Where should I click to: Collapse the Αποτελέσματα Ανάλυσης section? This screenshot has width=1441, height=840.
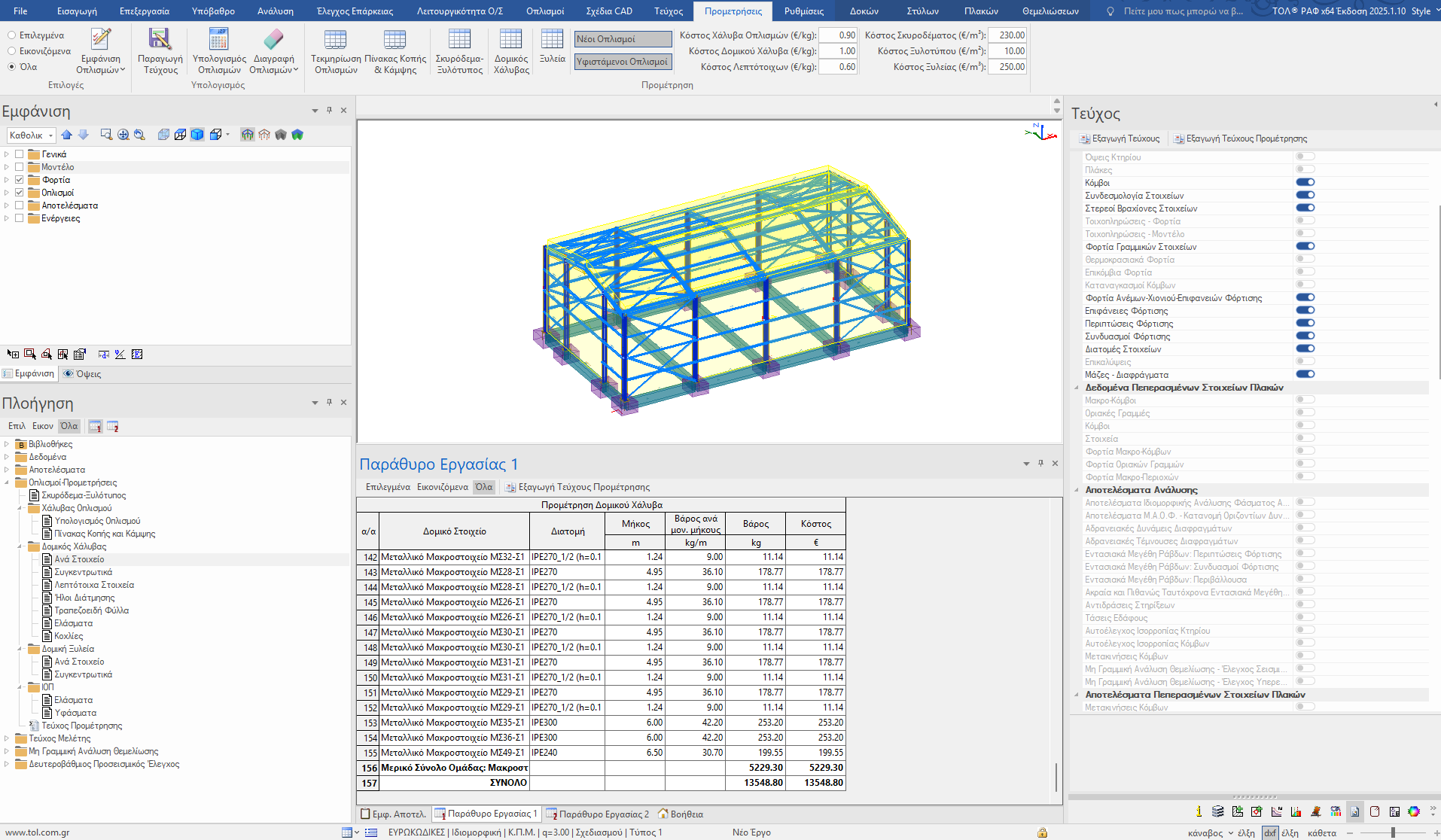(x=1077, y=490)
